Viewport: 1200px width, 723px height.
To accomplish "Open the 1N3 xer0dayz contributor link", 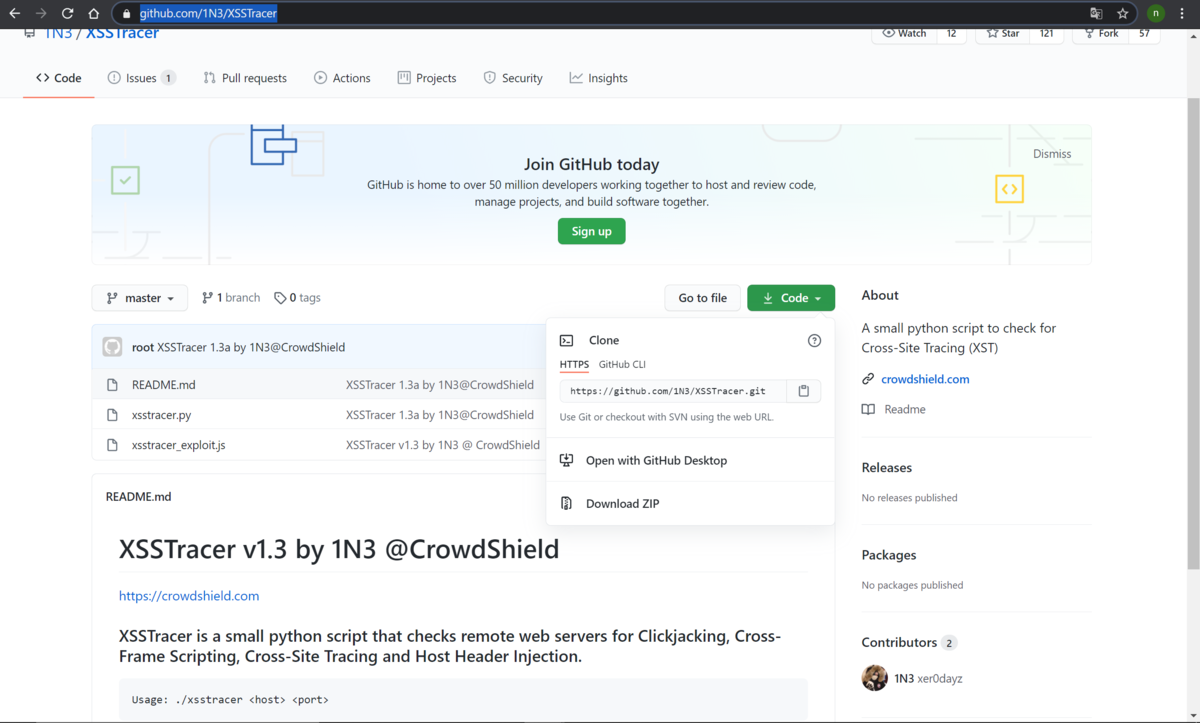I will pos(928,678).
